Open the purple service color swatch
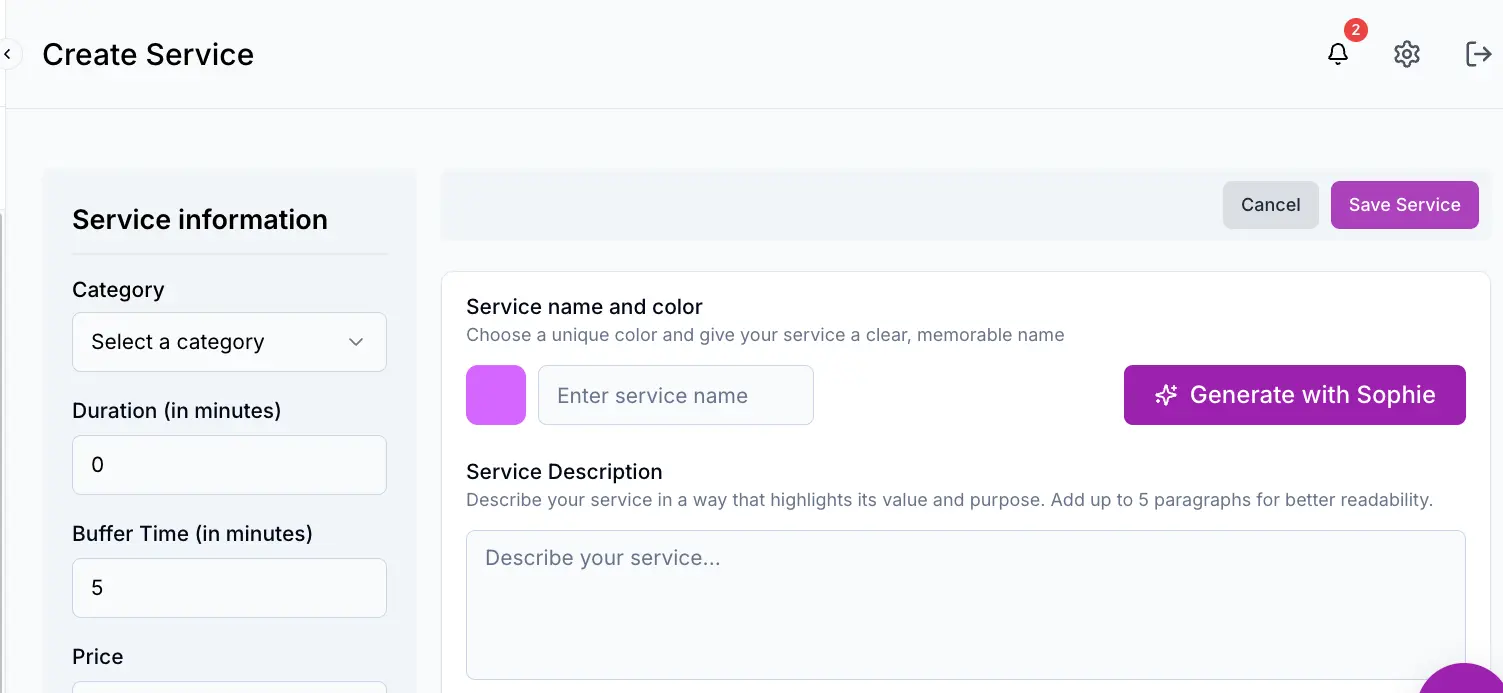1503x693 pixels. (x=495, y=395)
